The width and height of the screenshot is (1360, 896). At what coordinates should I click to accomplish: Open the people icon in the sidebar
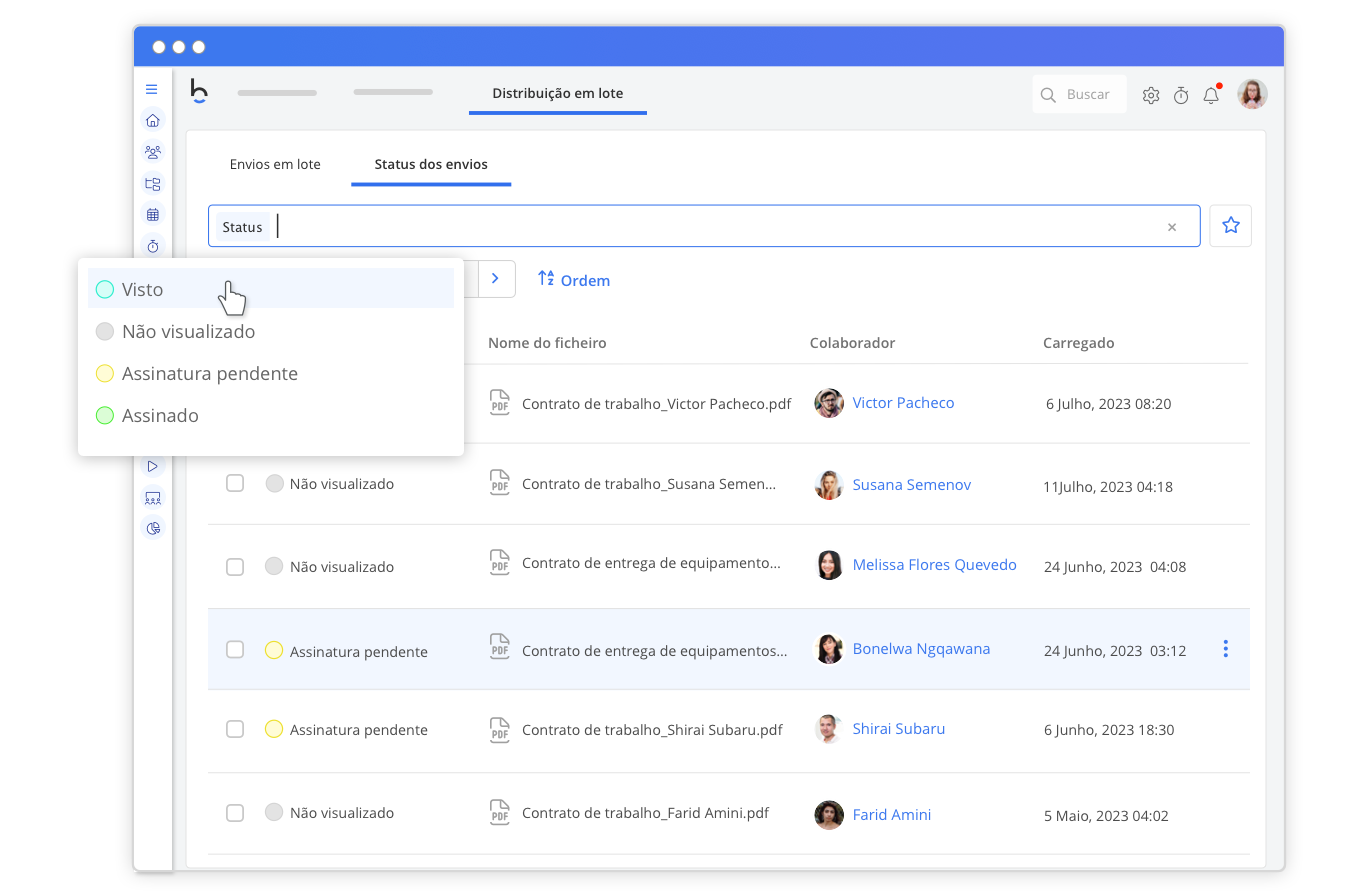click(152, 152)
